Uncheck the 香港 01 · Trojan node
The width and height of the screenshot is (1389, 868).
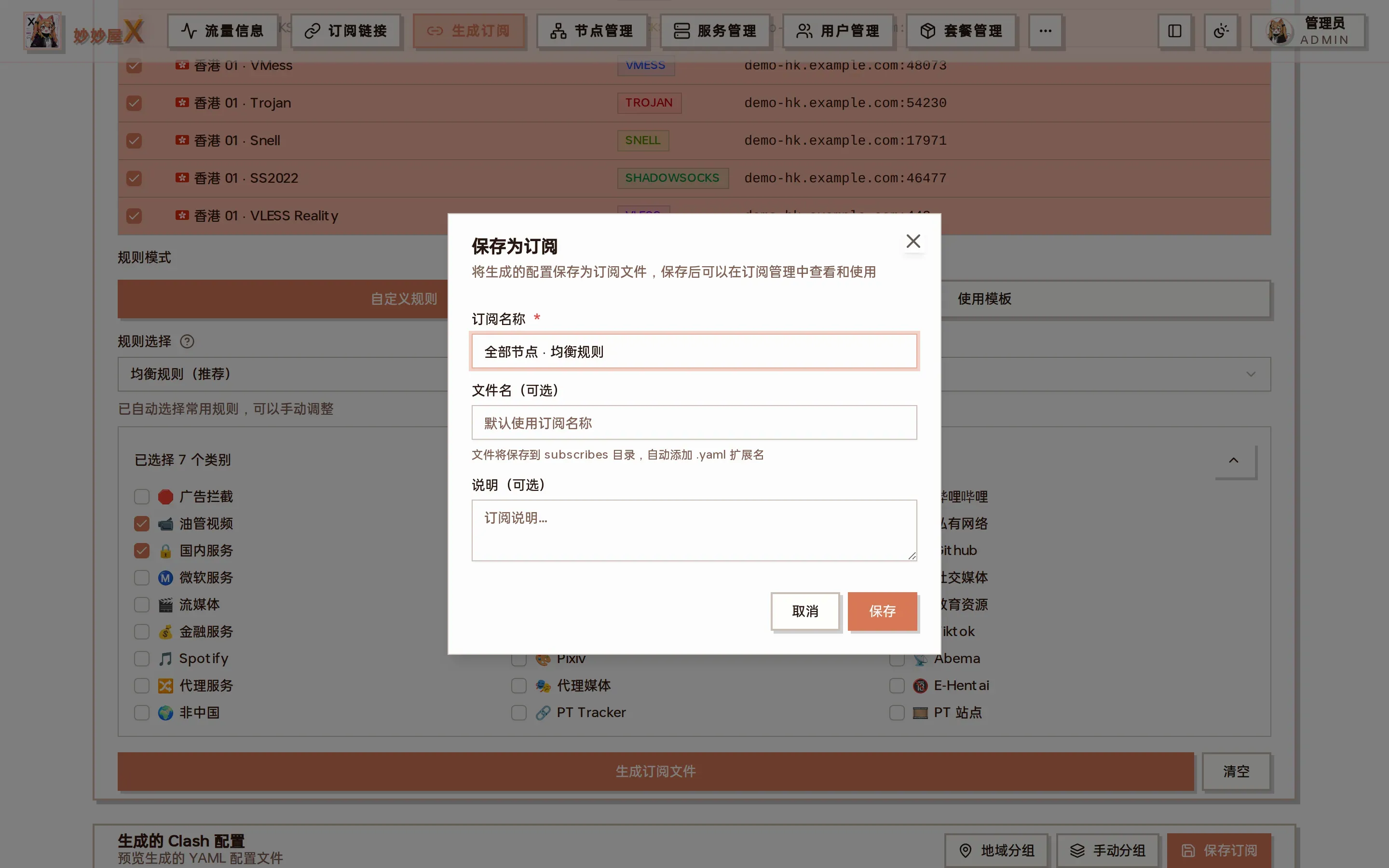pyautogui.click(x=134, y=103)
